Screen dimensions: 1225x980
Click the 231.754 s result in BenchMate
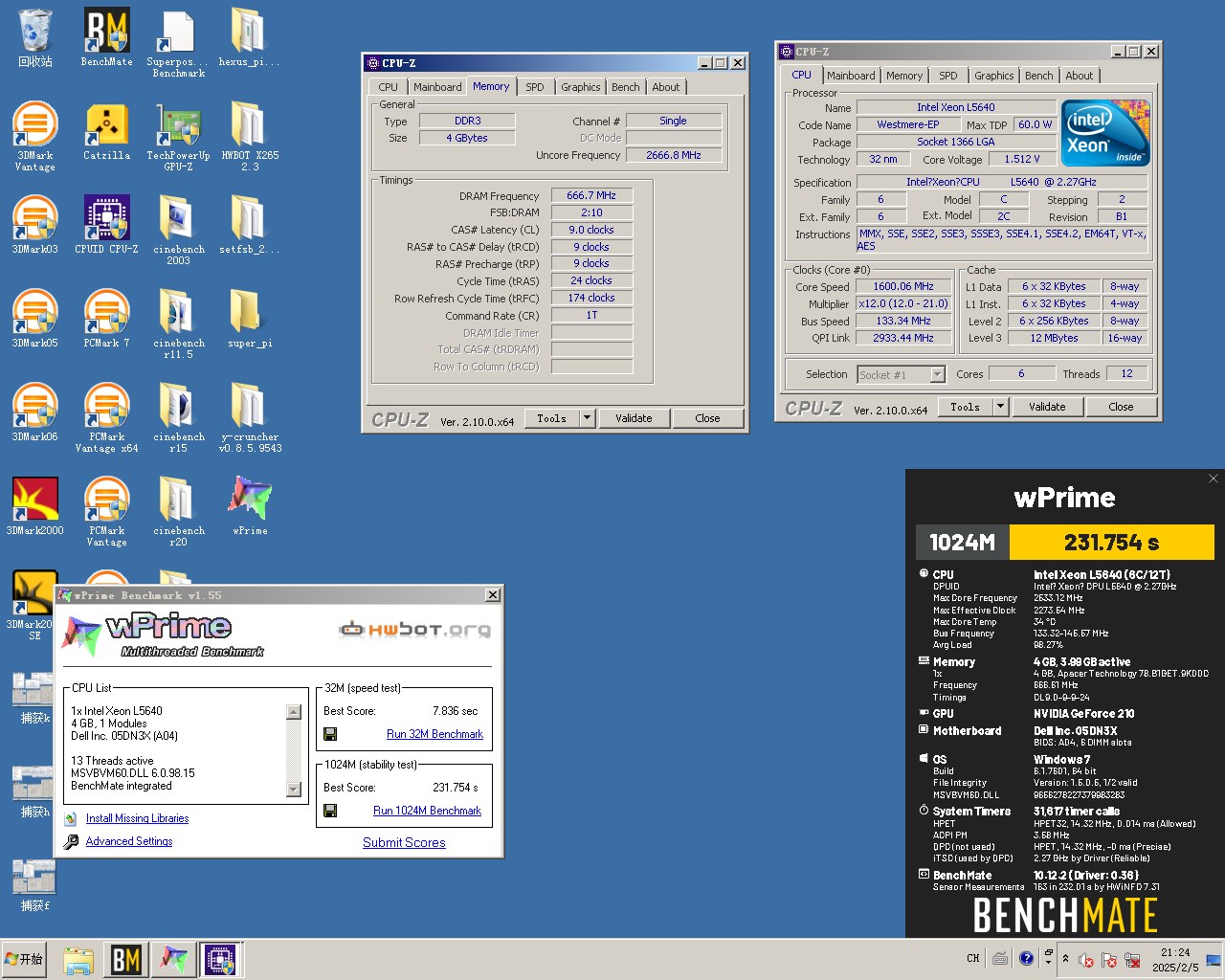pyautogui.click(x=1112, y=543)
